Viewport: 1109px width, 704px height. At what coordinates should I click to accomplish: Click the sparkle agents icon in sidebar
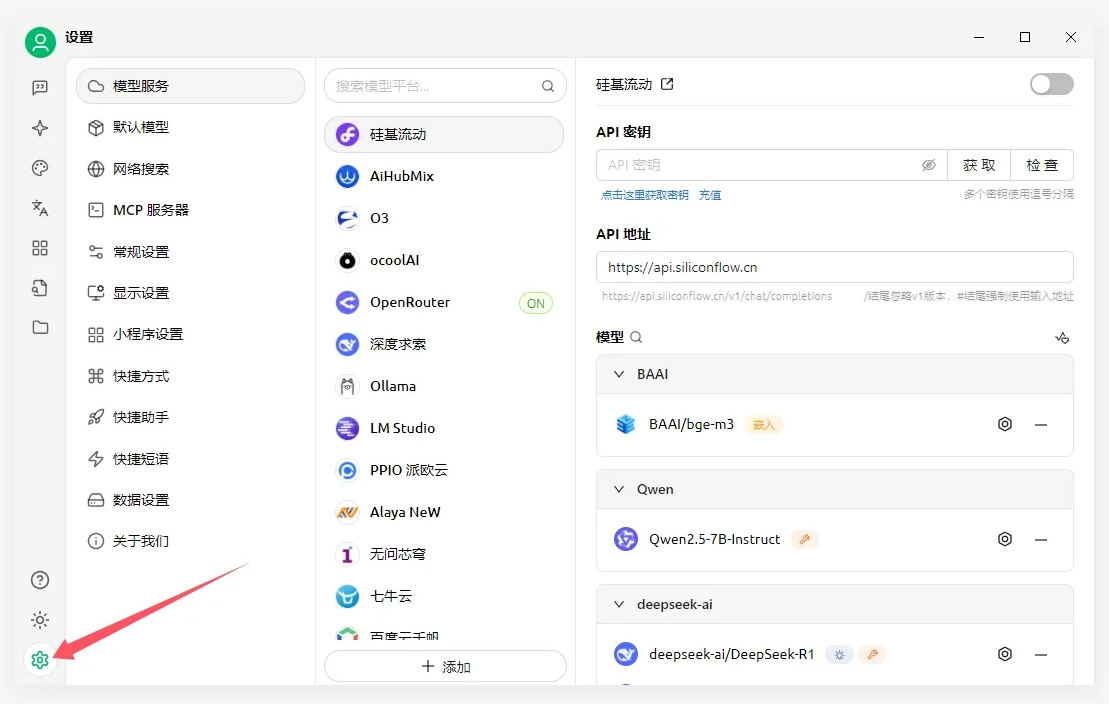tap(40, 128)
